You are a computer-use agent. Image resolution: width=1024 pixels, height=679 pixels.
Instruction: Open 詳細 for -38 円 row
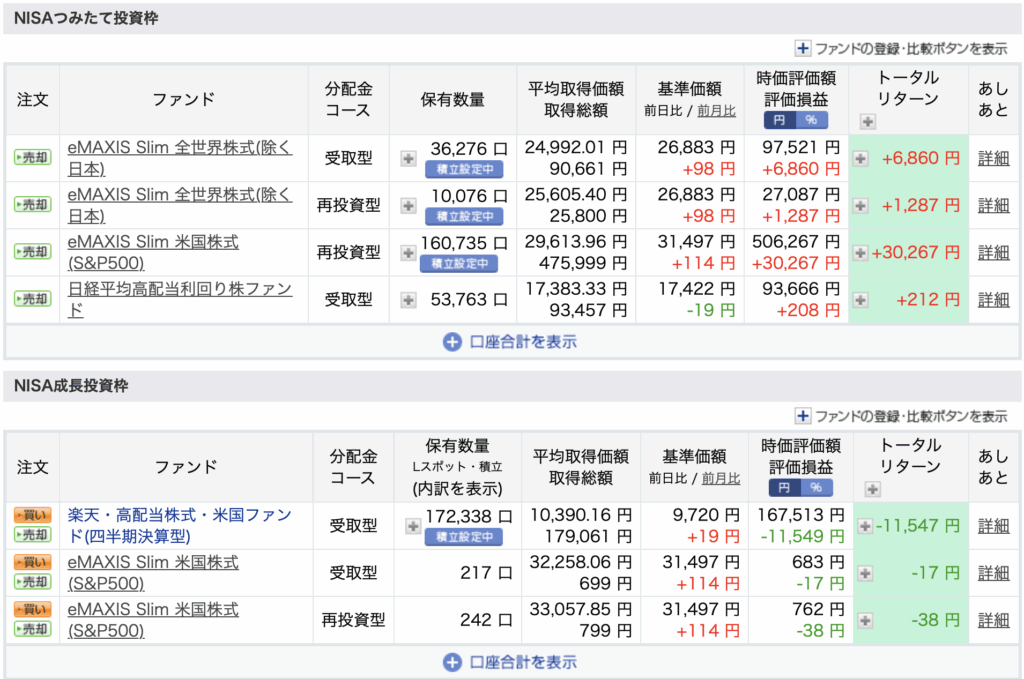pyautogui.click(x=993, y=620)
